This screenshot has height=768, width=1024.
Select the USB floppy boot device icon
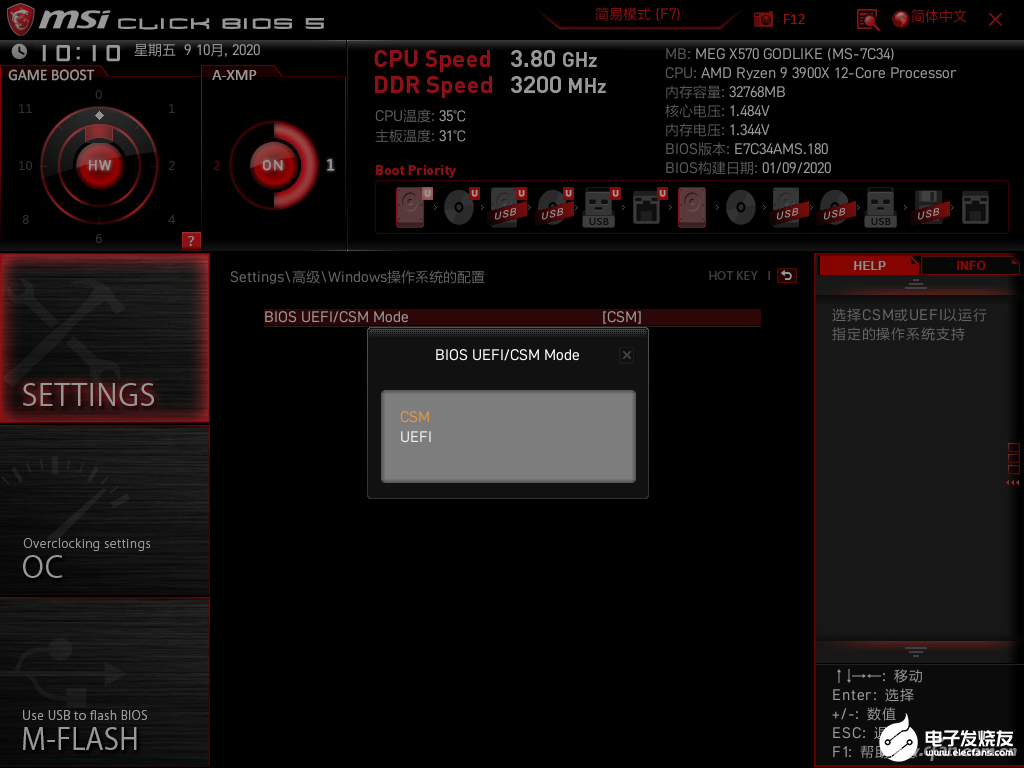click(928, 207)
